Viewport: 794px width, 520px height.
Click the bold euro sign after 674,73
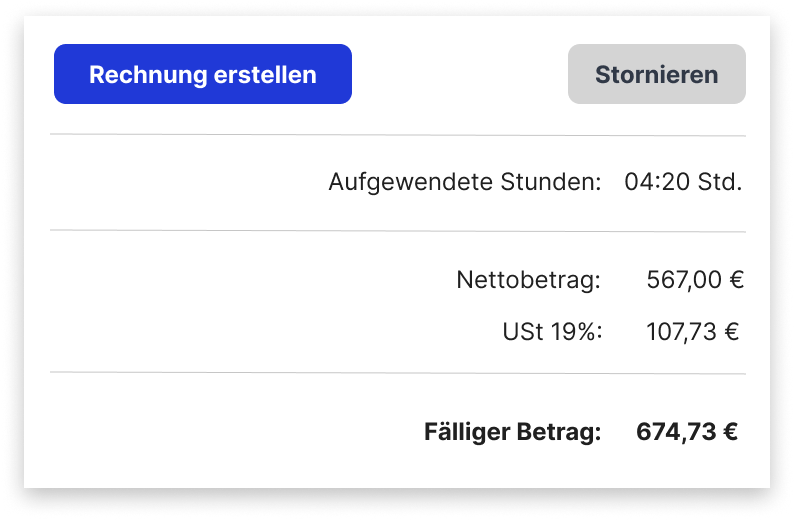point(730,432)
